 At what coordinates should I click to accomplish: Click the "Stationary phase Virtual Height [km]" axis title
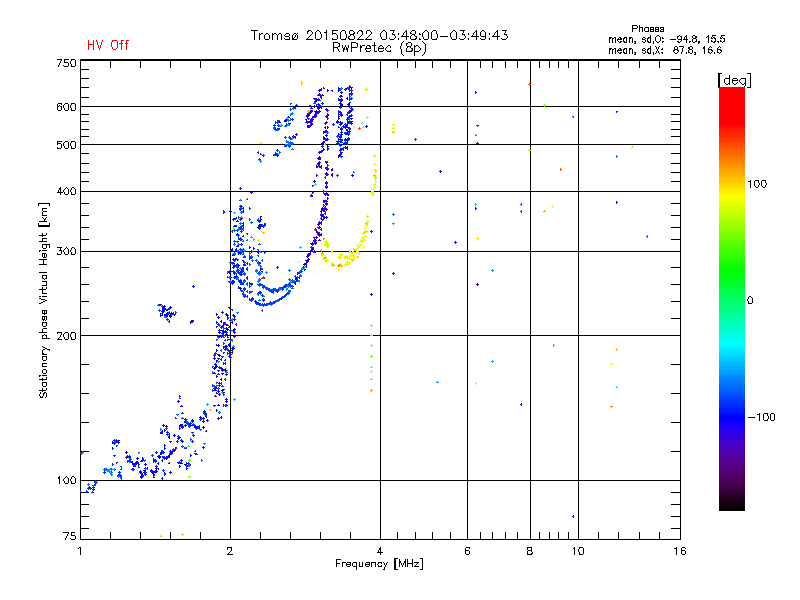(44, 300)
